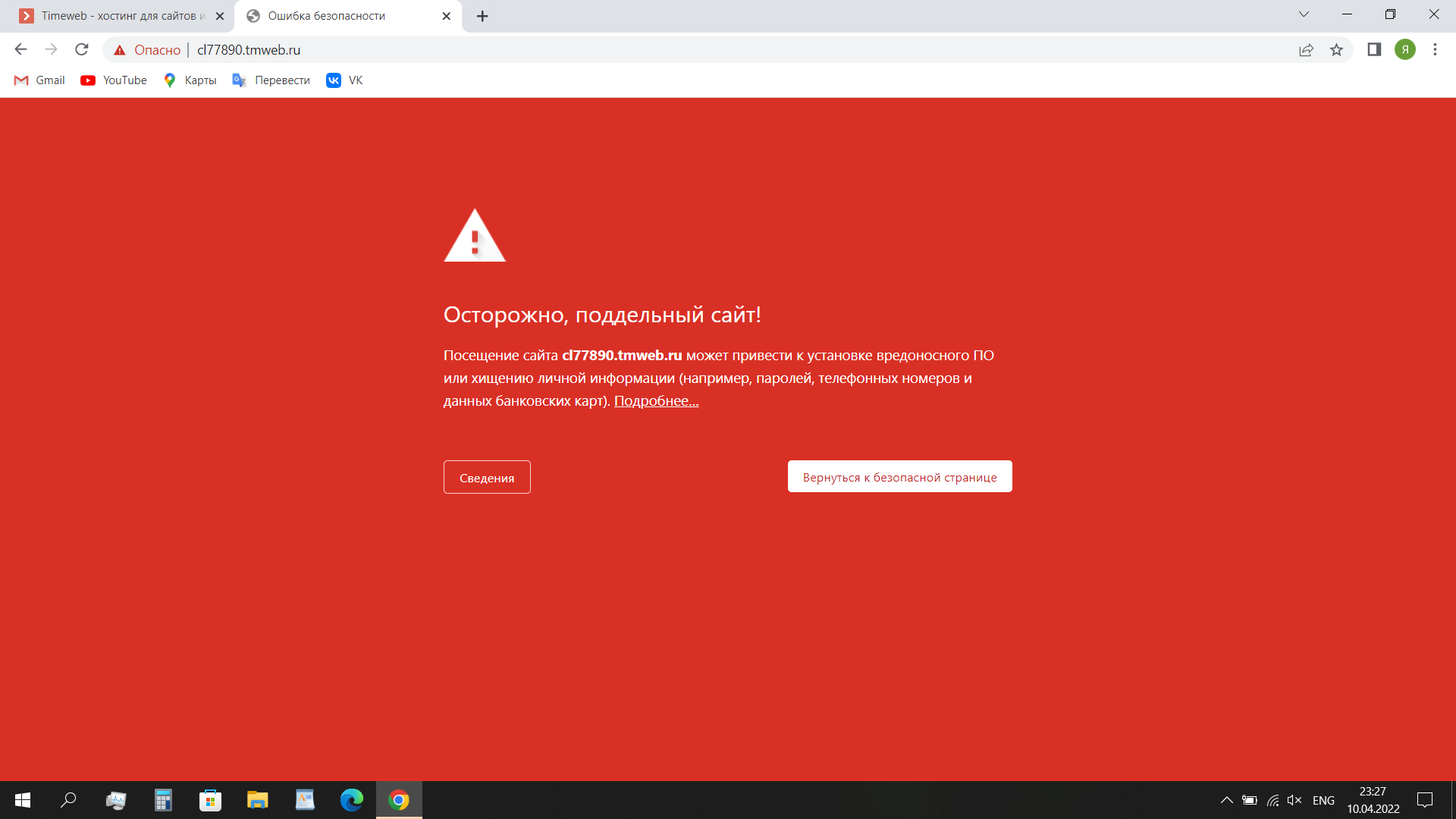This screenshot has width=1456, height=819.
Task: Open the Карты bookmark
Action: tap(190, 80)
